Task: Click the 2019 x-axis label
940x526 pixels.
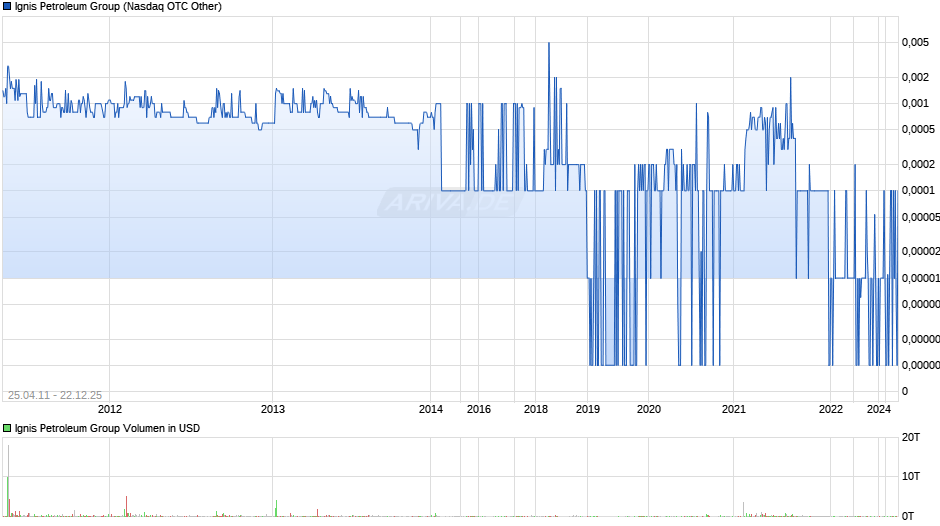Action: (x=588, y=409)
